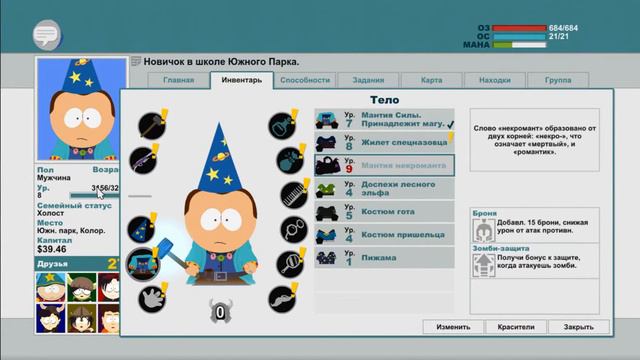Select the wizard hat head slot

(141, 229)
